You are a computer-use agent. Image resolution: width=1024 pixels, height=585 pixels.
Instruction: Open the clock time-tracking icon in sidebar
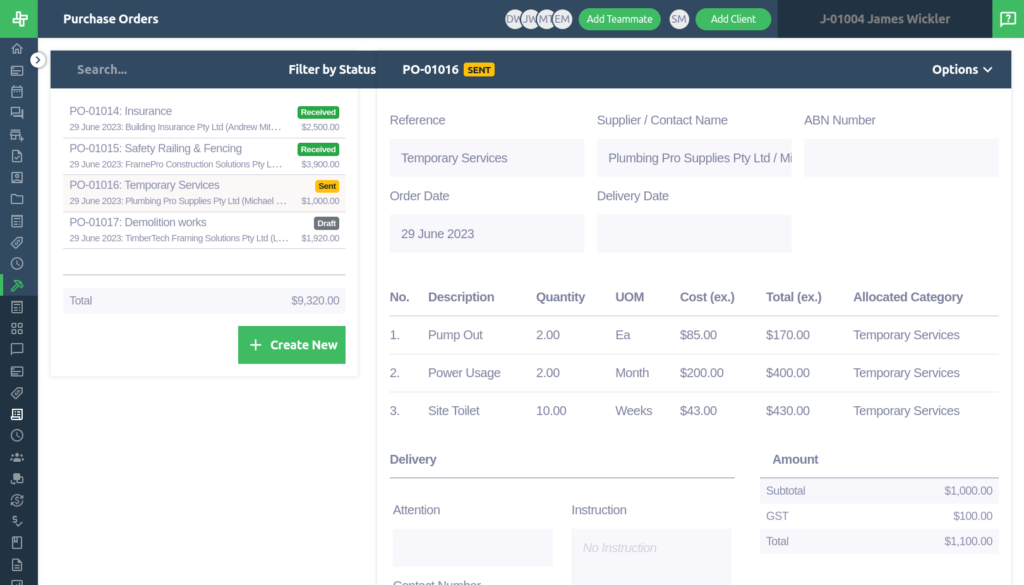click(x=18, y=264)
